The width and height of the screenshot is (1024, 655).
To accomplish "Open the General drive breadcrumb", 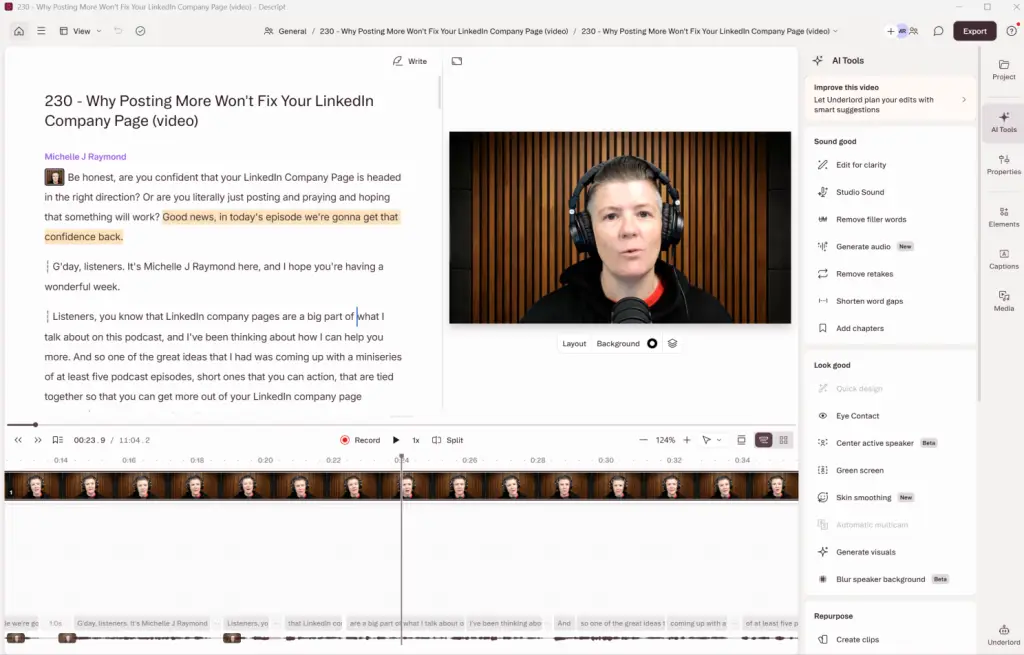I will coord(285,31).
